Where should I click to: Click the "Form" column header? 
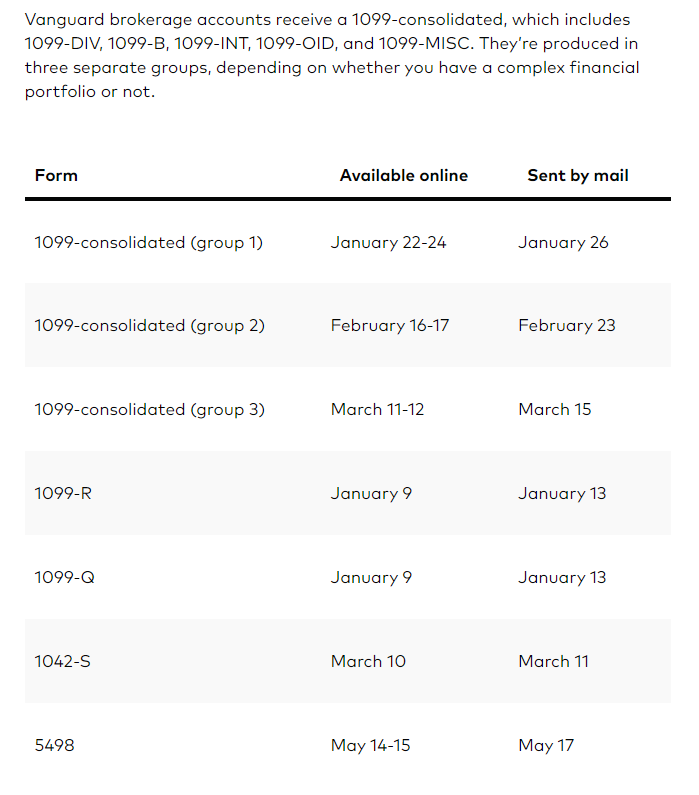tap(56, 175)
